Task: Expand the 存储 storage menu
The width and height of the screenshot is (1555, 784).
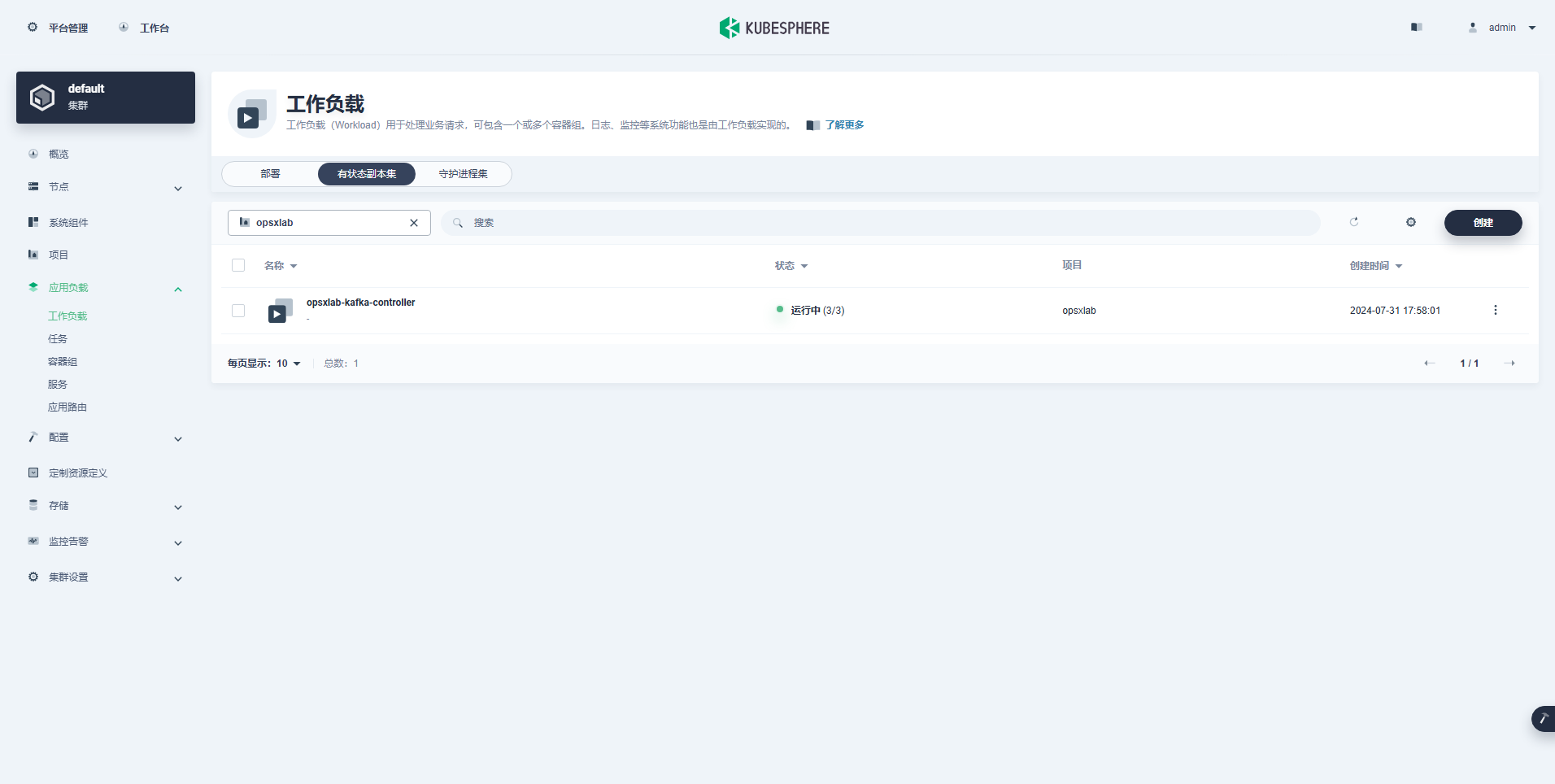Action: click(106, 506)
